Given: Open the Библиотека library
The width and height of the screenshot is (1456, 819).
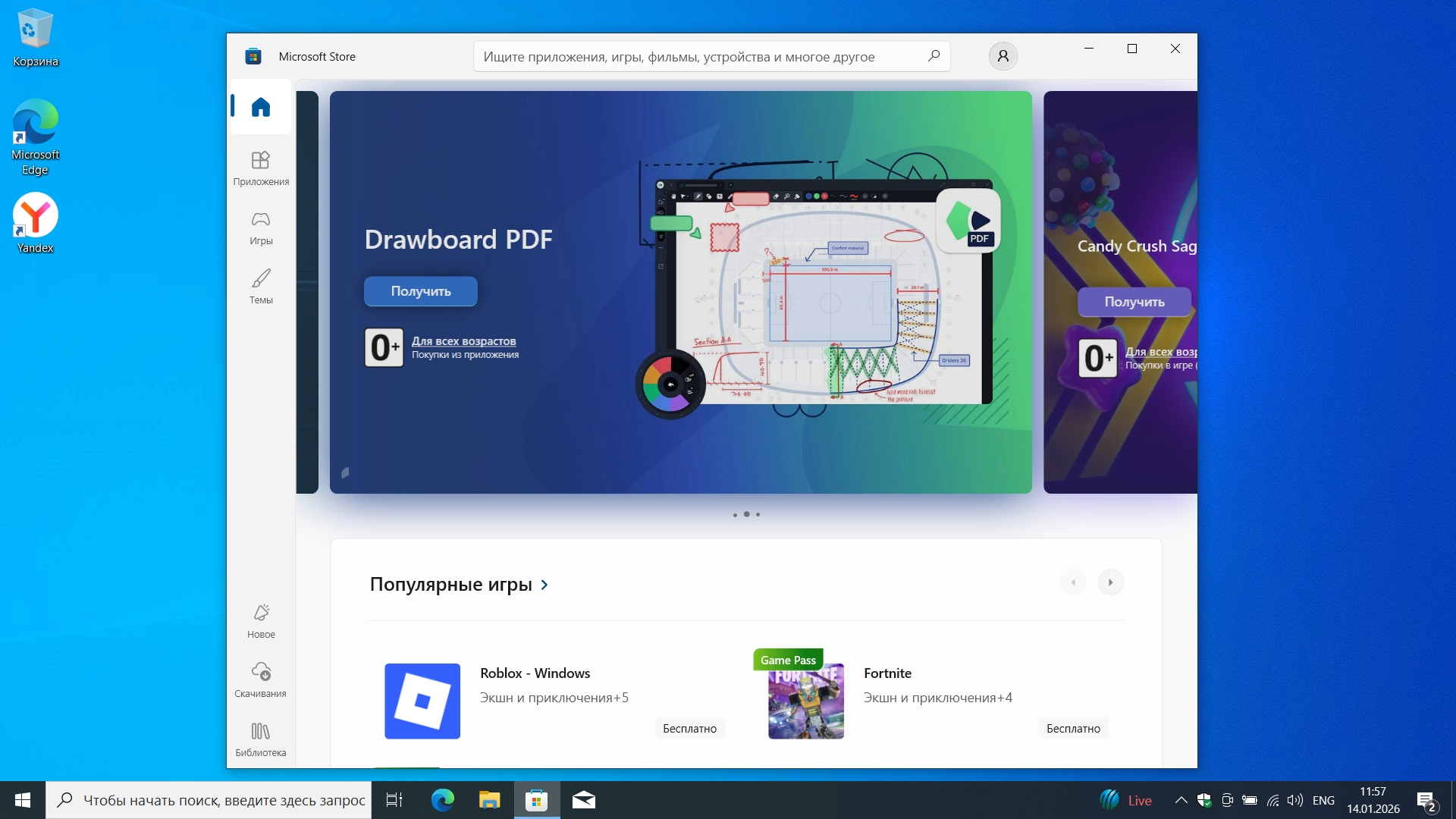Looking at the screenshot, I should click(260, 739).
